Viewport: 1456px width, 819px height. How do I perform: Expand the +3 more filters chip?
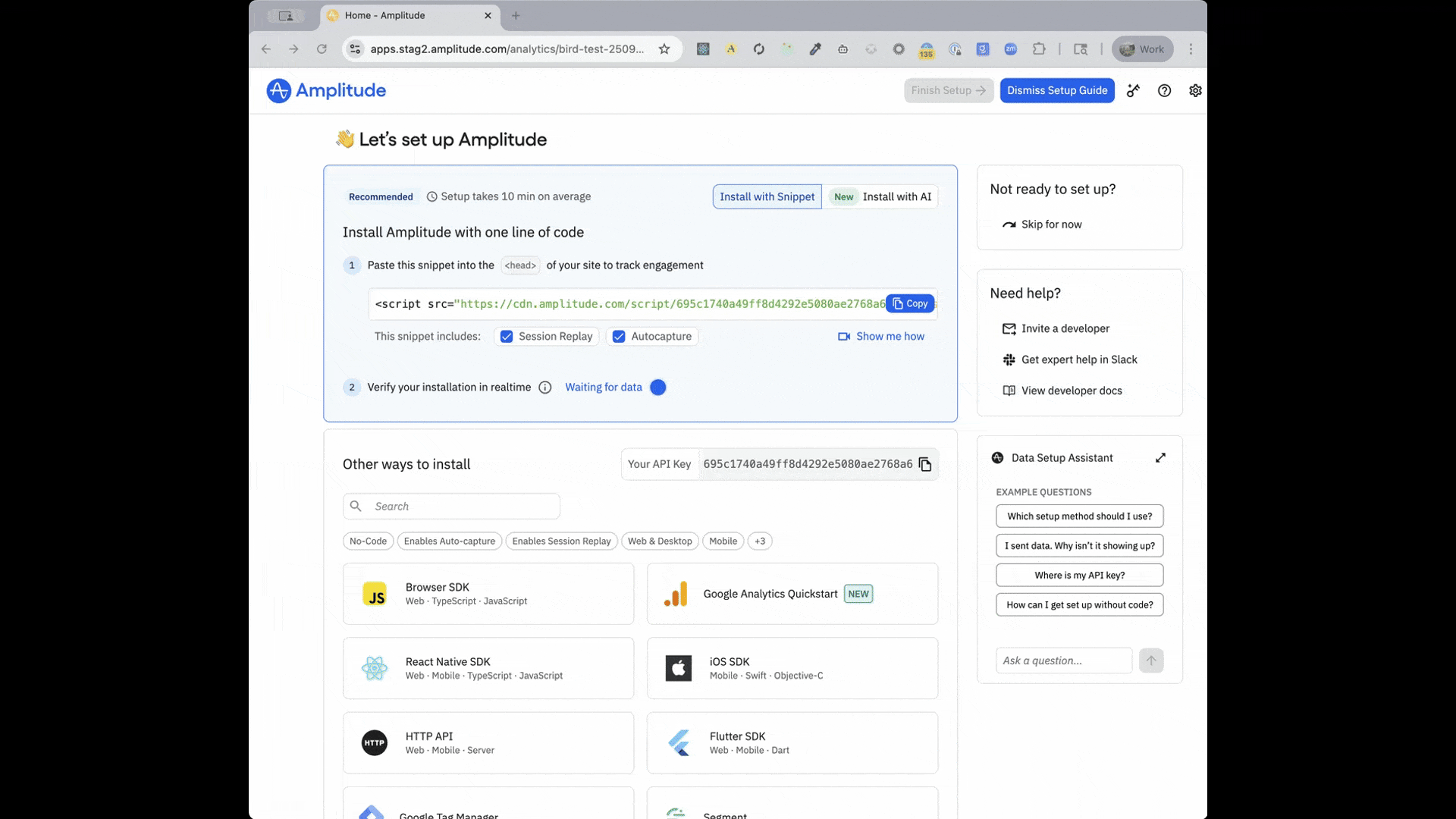(759, 541)
